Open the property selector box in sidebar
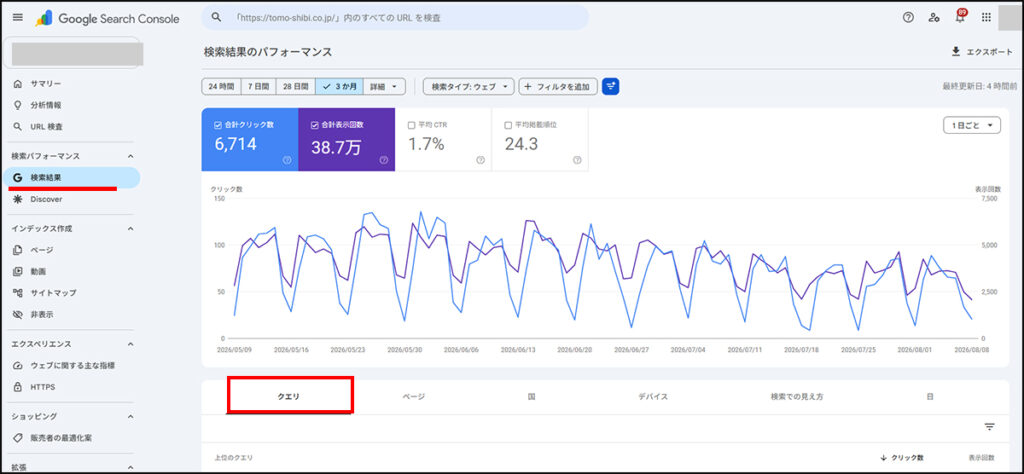This screenshot has height=474, width=1024. pos(73,52)
